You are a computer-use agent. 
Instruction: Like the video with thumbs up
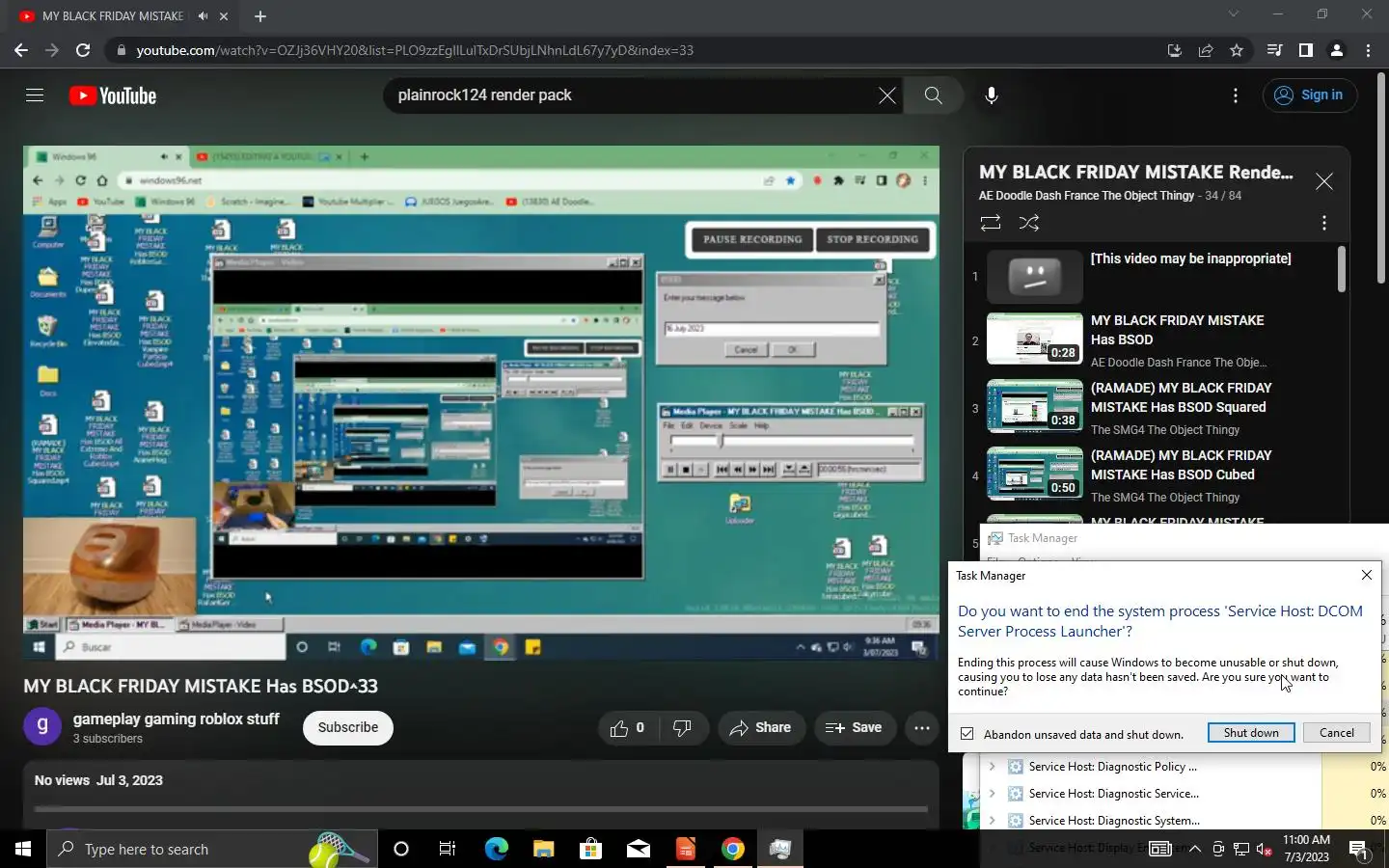pos(627,728)
